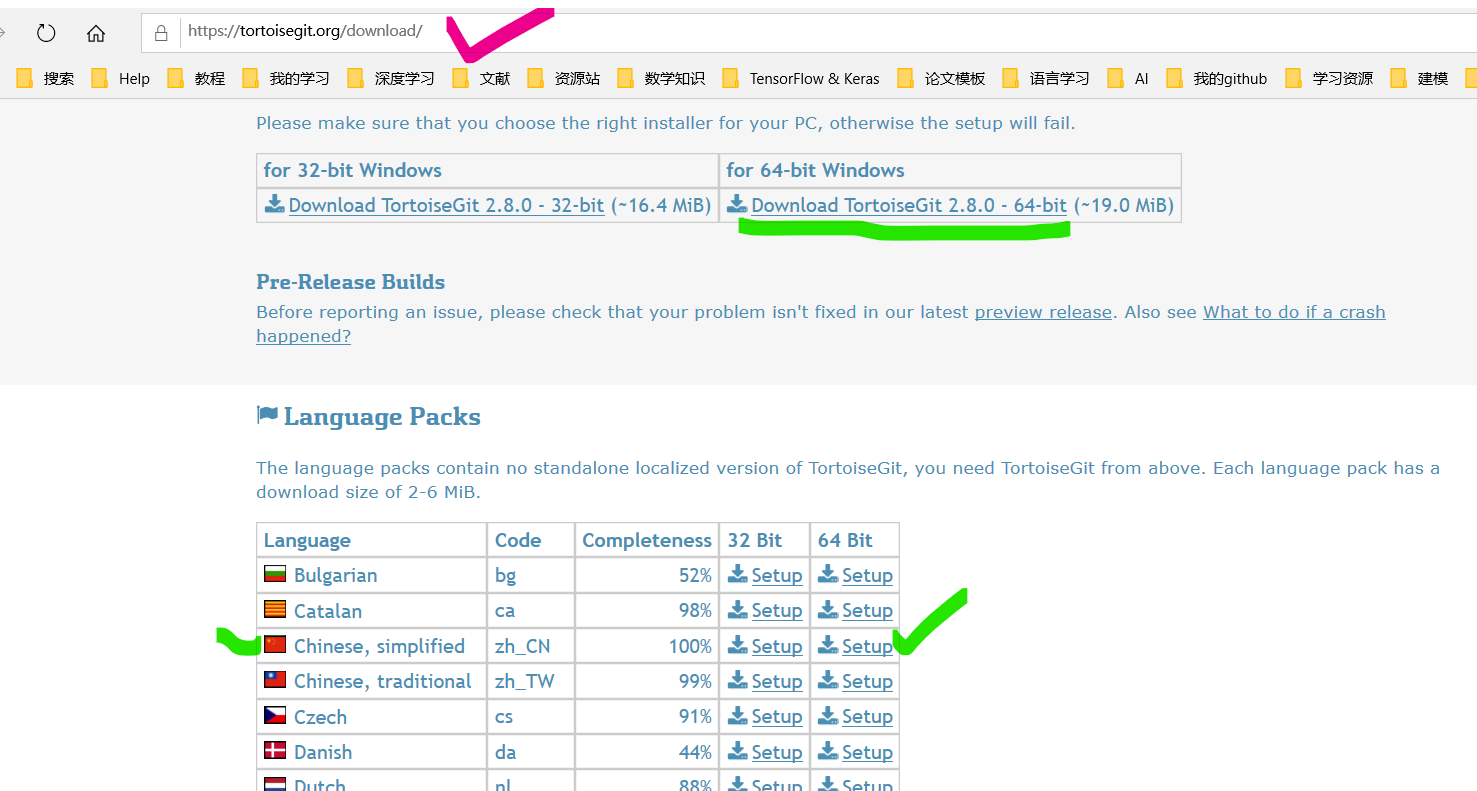
Task: Open the 深度学习 bookmark folder
Action: (x=392, y=78)
